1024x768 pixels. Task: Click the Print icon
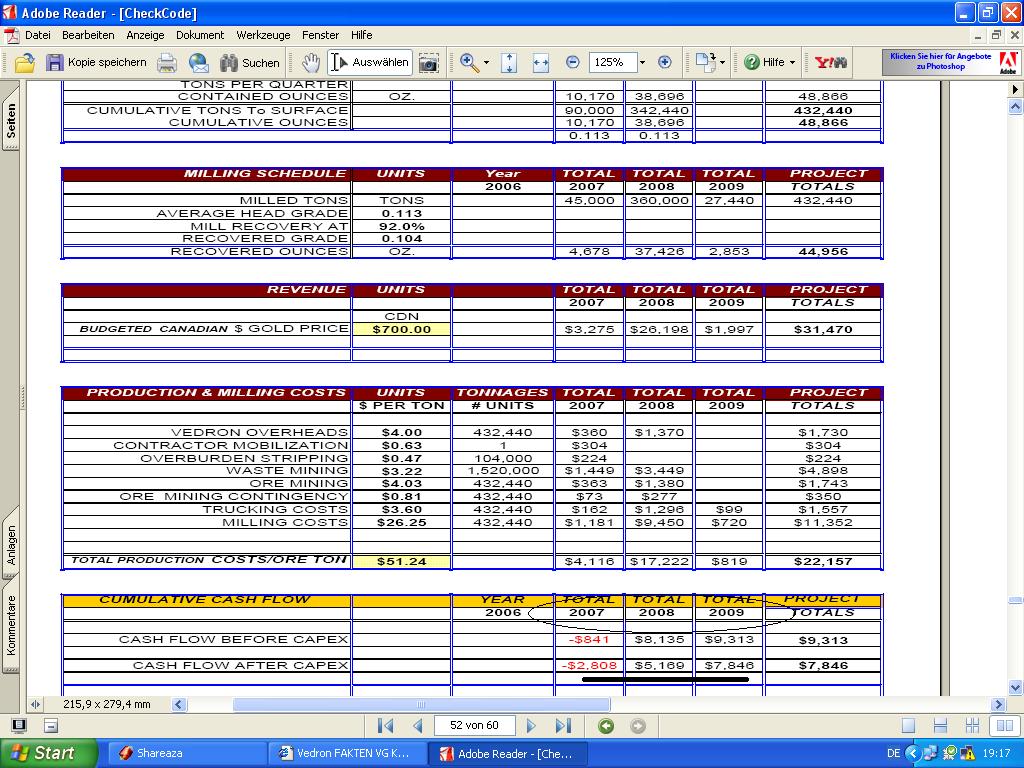tap(168, 62)
